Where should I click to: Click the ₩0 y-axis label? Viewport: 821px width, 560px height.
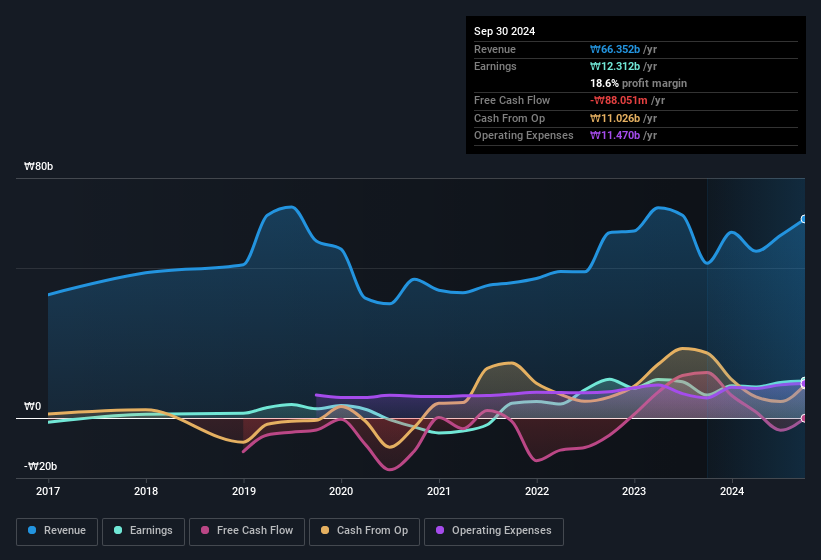[32, 406]
